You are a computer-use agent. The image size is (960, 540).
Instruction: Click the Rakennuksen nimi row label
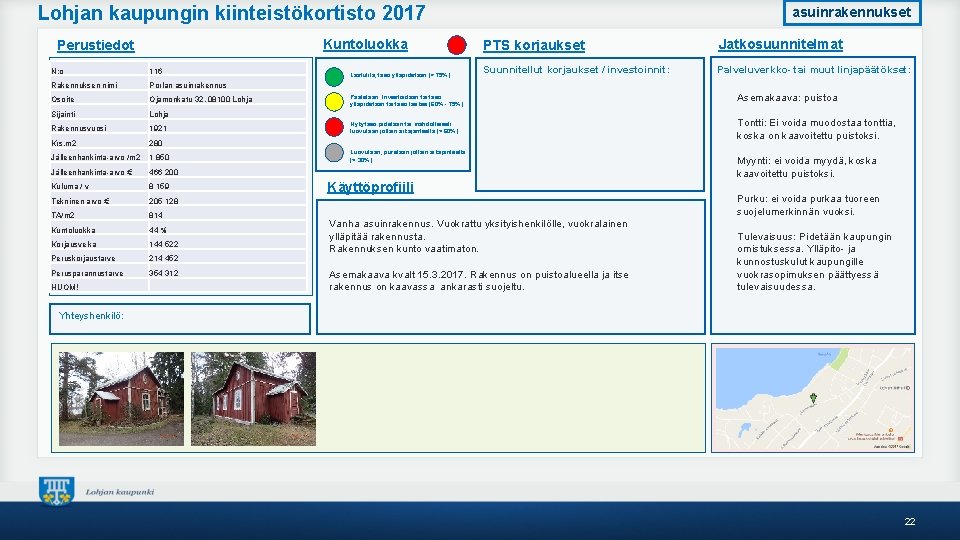pos(84,85)
